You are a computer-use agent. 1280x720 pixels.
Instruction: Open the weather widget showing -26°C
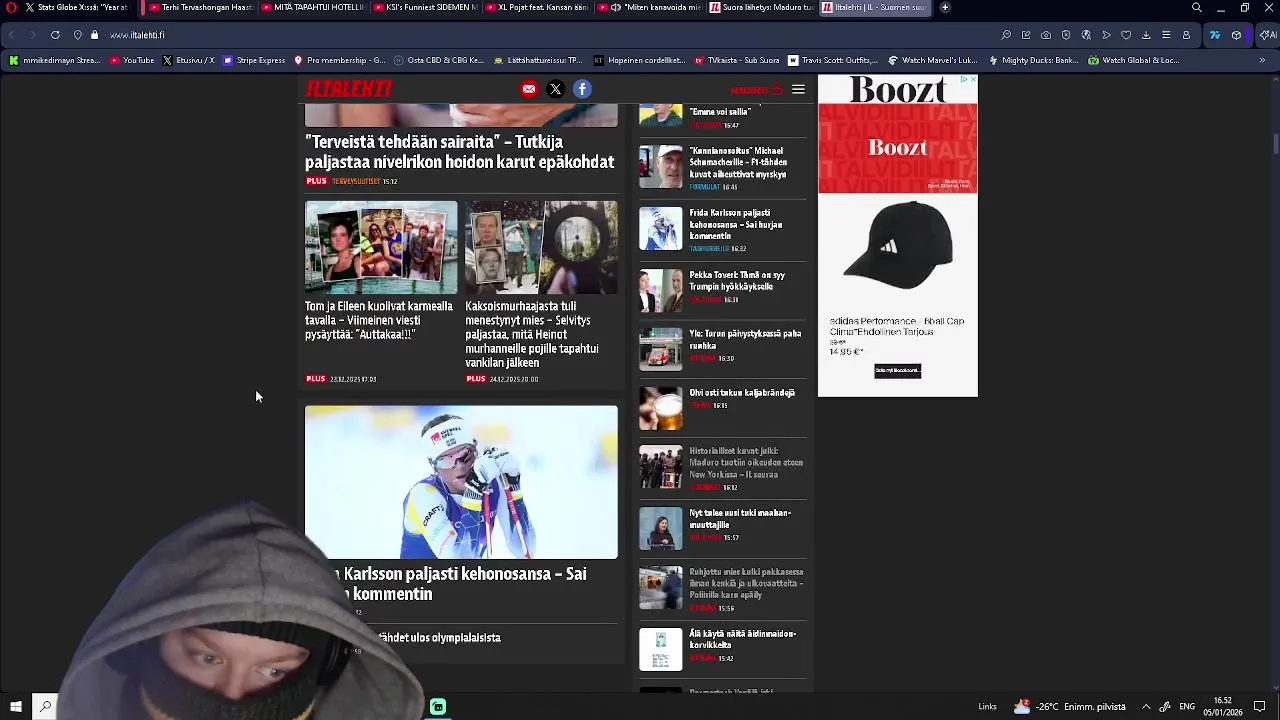1070,706
